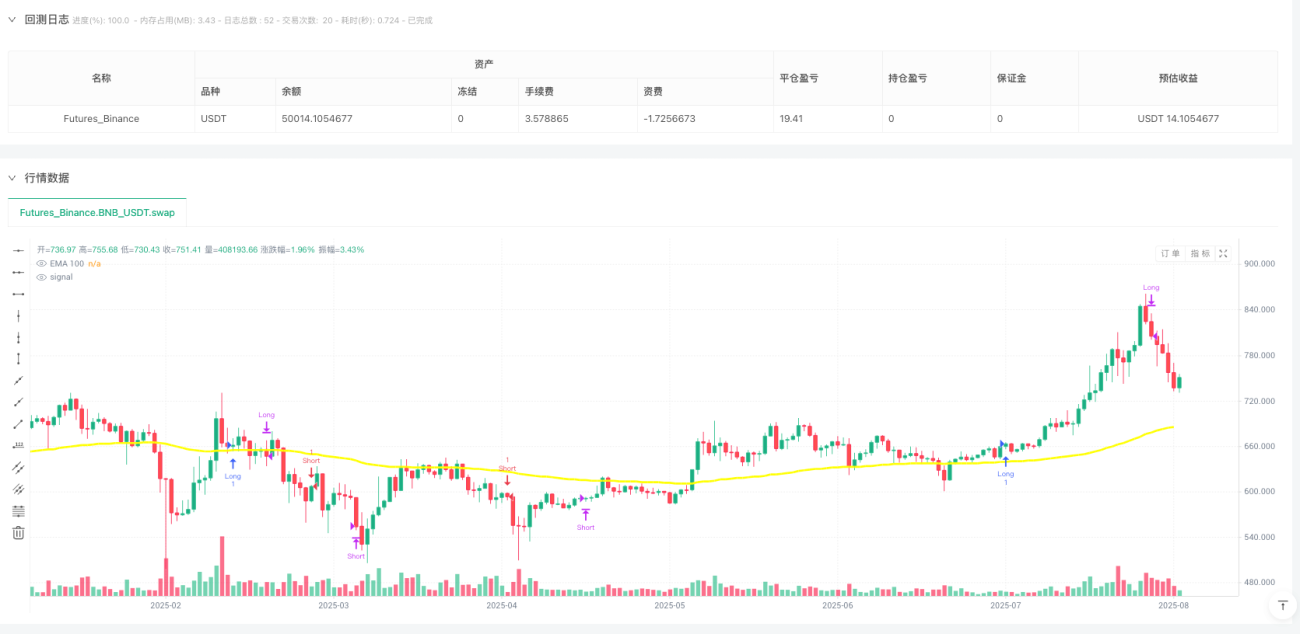Open the 指标 indicators panel
1300x634 pixels.
point(1200,254)
